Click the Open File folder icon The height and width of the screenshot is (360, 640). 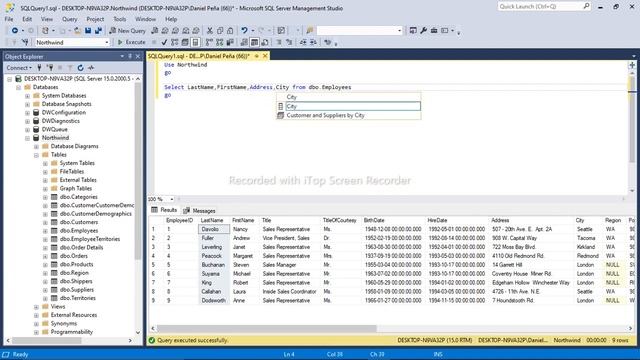coord(77,31)
